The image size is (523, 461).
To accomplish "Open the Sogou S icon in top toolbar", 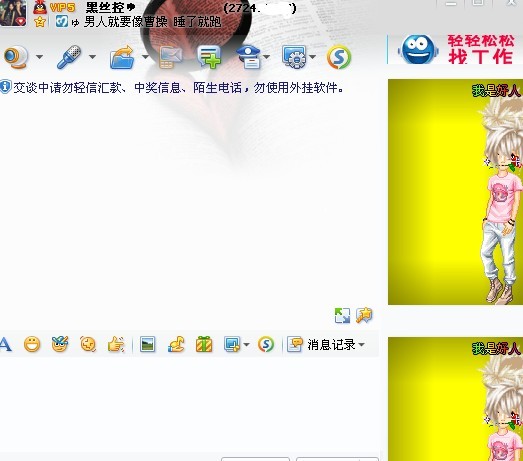I will [339, 57].
